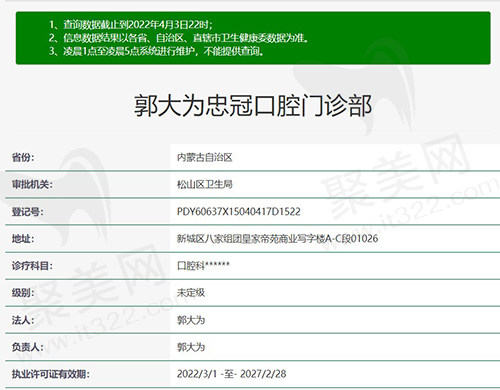
Task: Select the validity period 2022/3/1 -至- 2027/2/28
Action: click(231, 374)
